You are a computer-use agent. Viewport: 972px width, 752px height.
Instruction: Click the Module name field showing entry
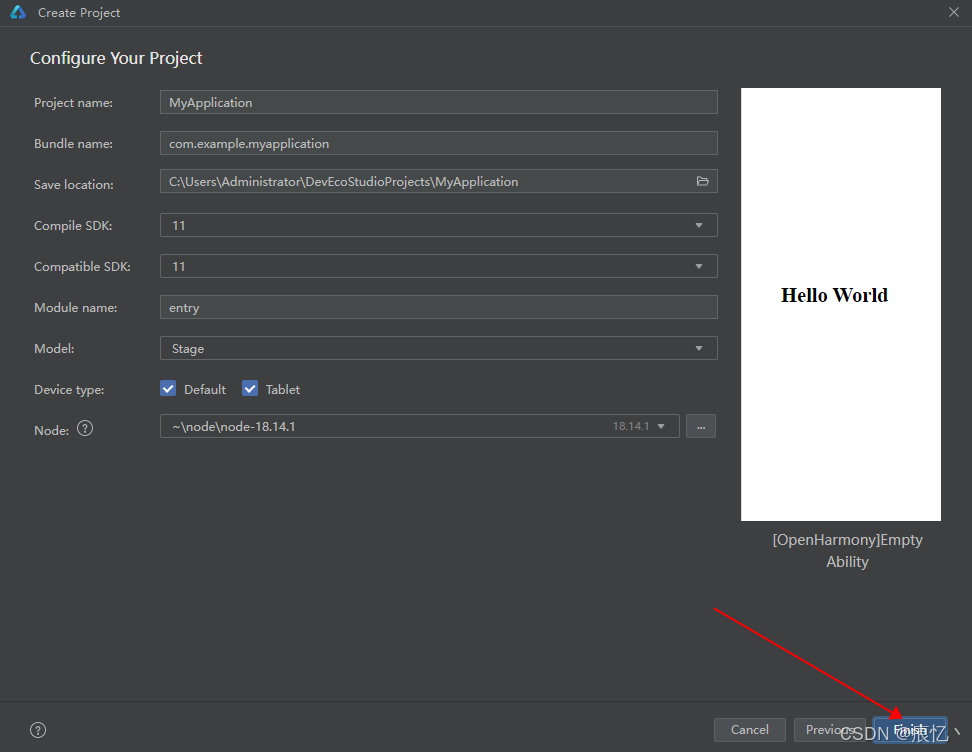click(438, 307)
